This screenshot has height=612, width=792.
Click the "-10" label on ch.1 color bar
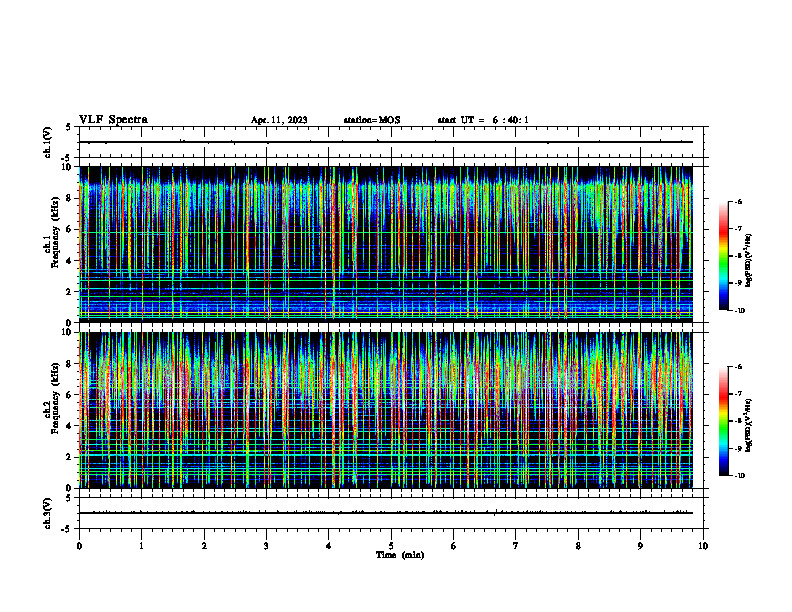[739, 311]
